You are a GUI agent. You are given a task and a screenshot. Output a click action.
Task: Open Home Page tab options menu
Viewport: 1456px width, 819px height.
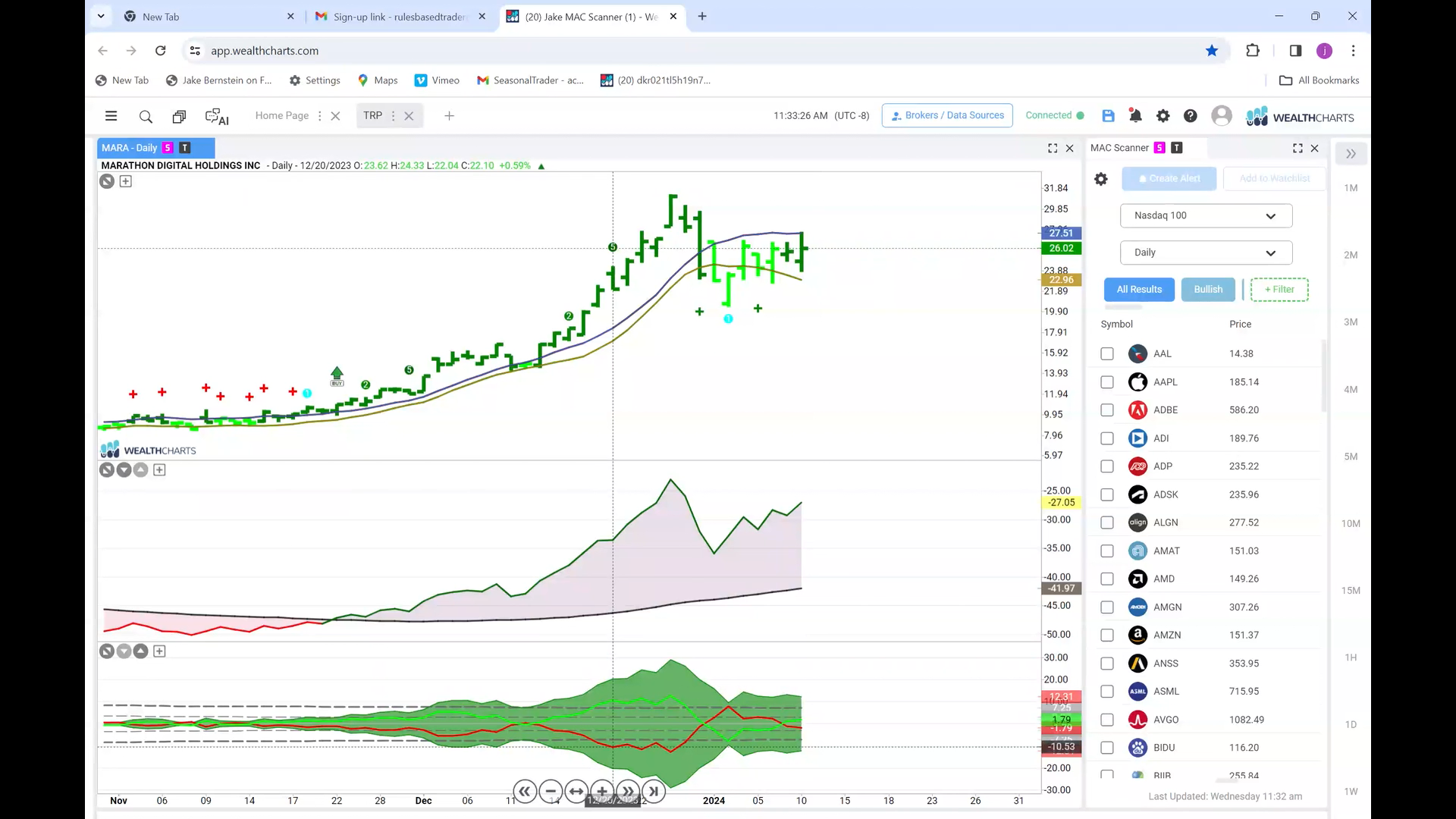pyautogui.click(x=319, y=116)
